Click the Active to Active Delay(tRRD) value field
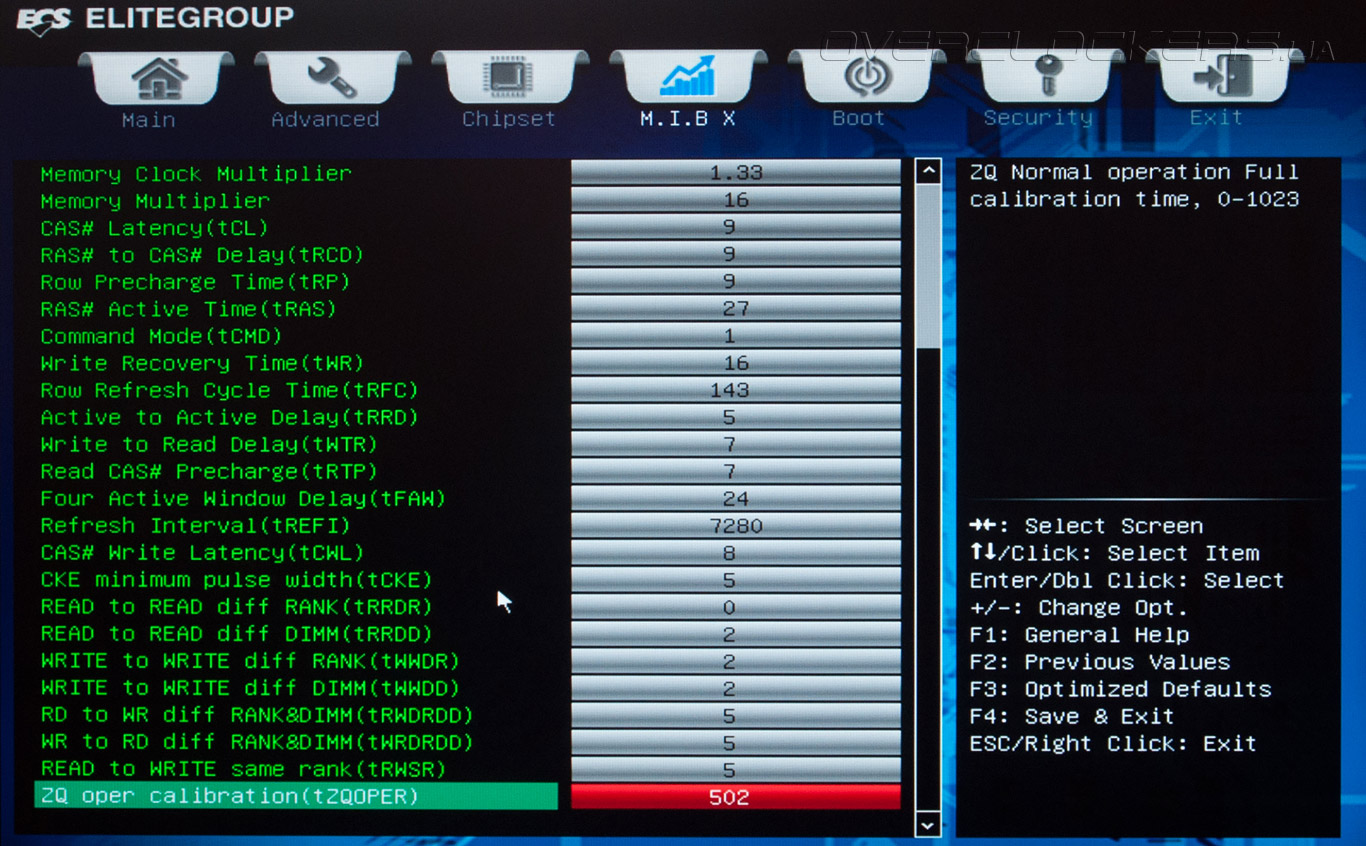Image resolution: width=1366 pixels, height=846 pixels. (736, 417)
